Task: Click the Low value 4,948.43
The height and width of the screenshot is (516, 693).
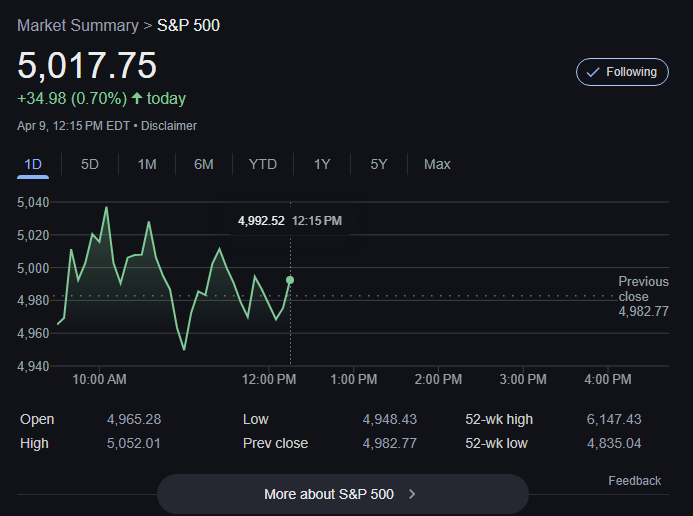Action: (x=390, y=419)
